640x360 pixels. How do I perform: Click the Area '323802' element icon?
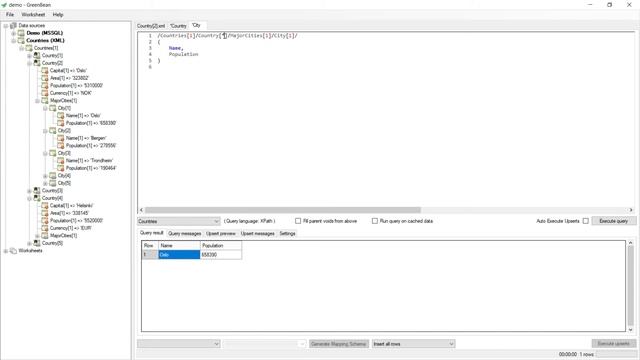(45, 78)
